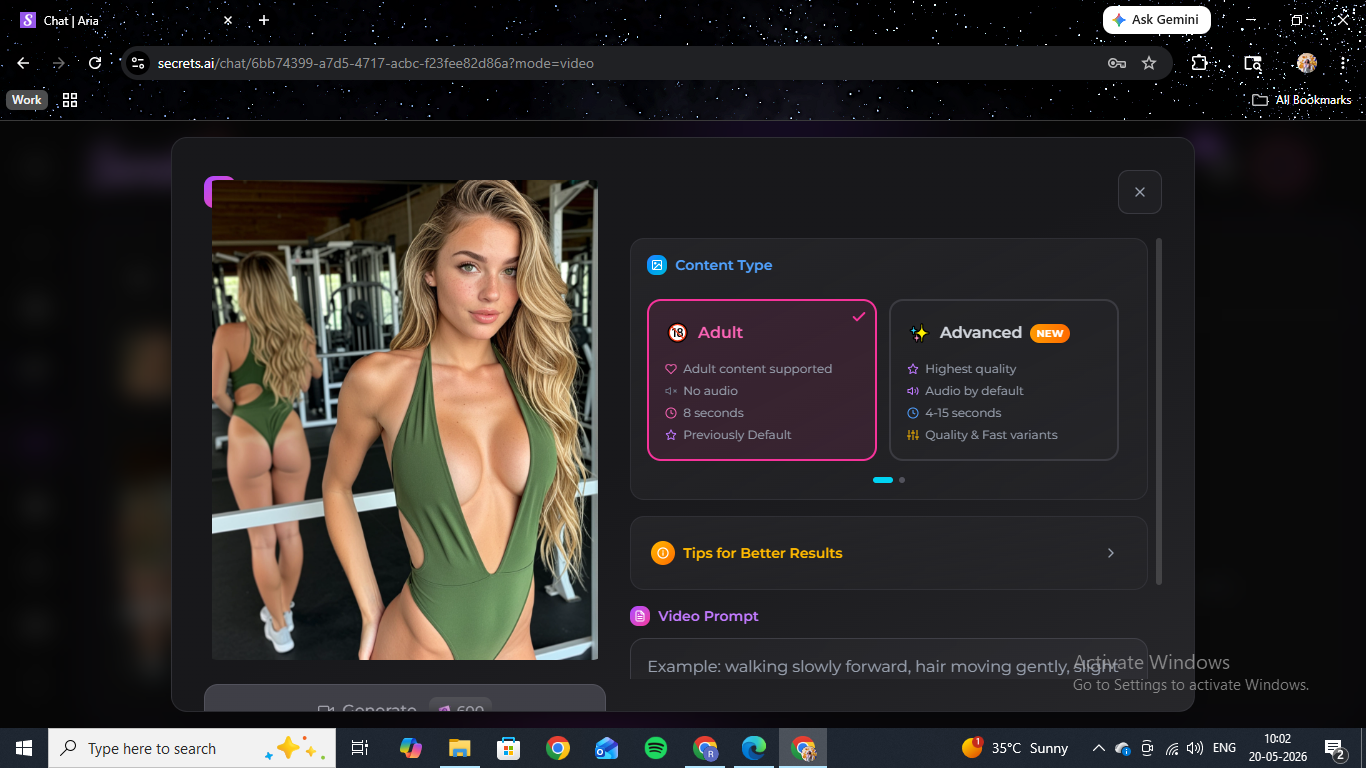Select the Advanced content type card
Screen dimensions: 1366x768
point(1003,380)
